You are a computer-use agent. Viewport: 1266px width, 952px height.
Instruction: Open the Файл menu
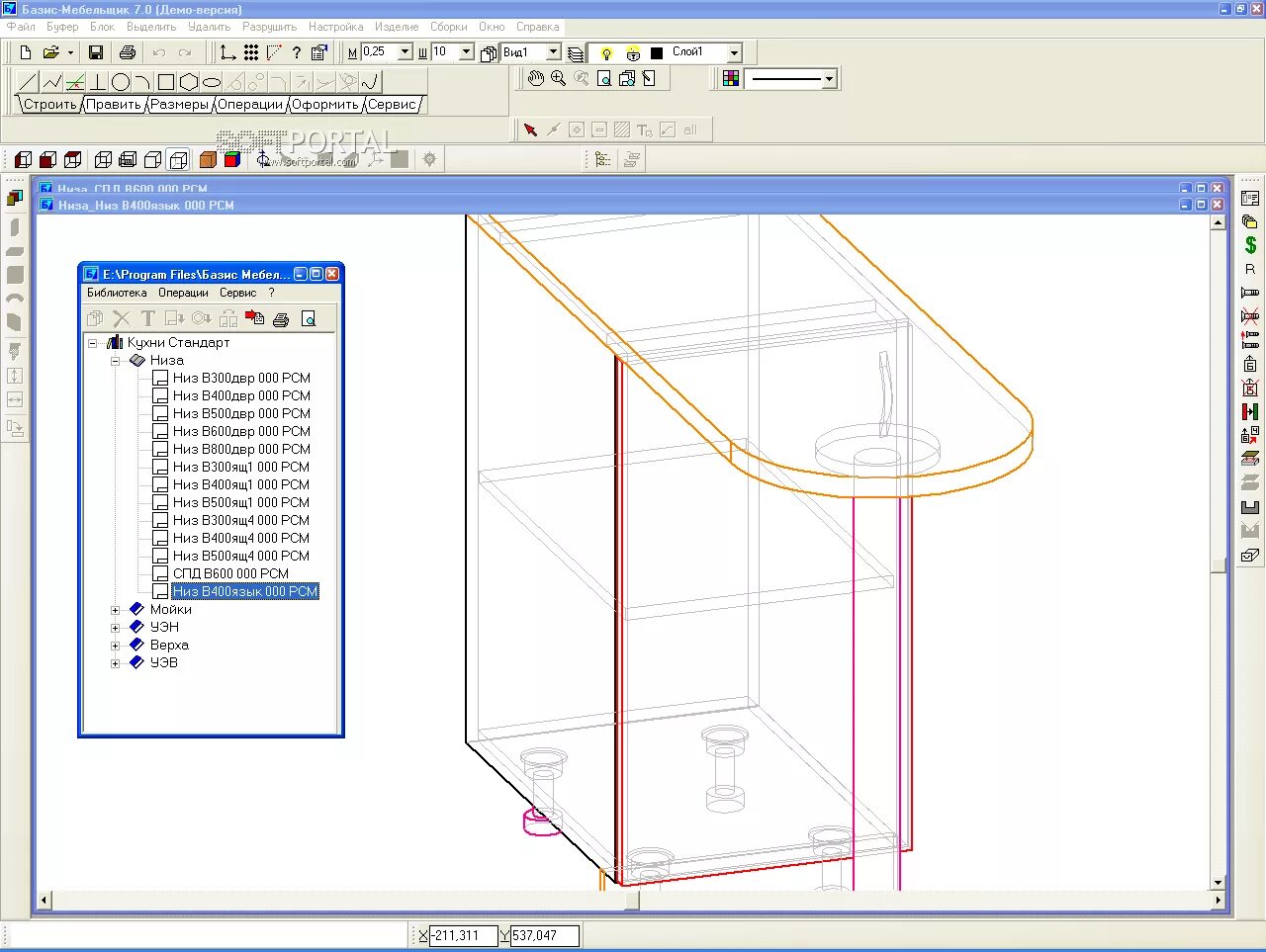[21, 27]
